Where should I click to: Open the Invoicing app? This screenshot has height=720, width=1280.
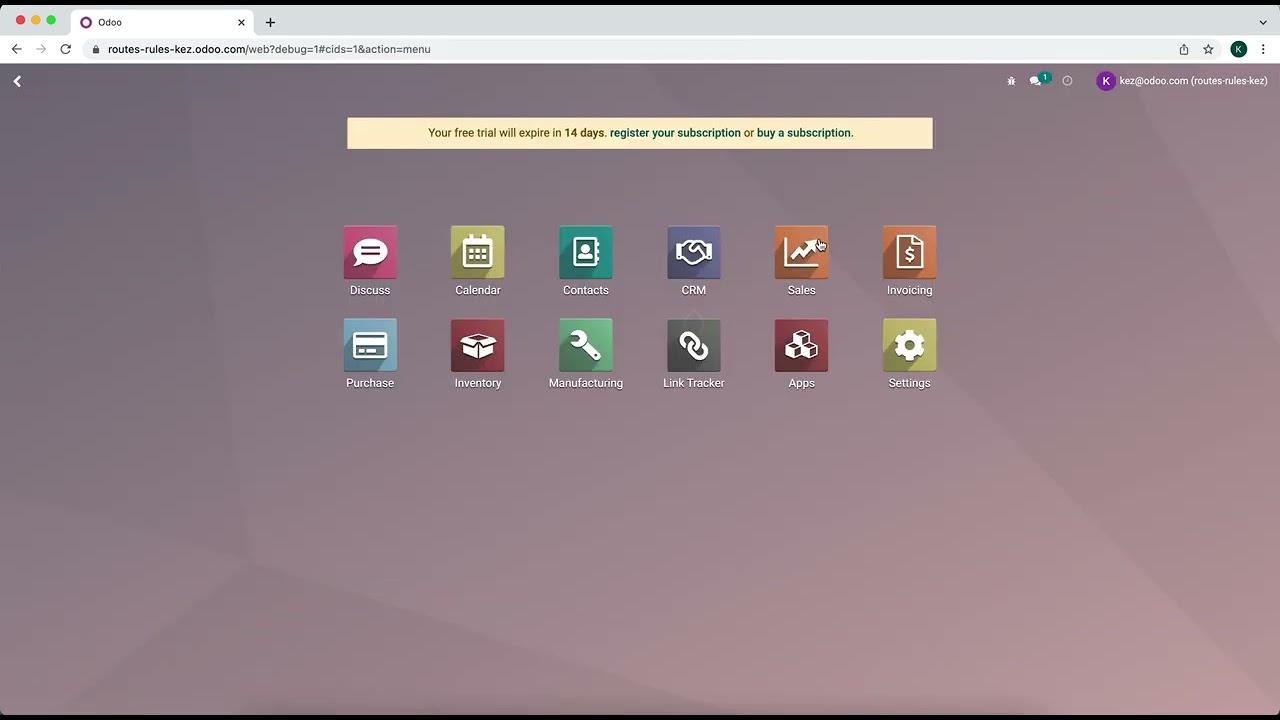[910, 253]
